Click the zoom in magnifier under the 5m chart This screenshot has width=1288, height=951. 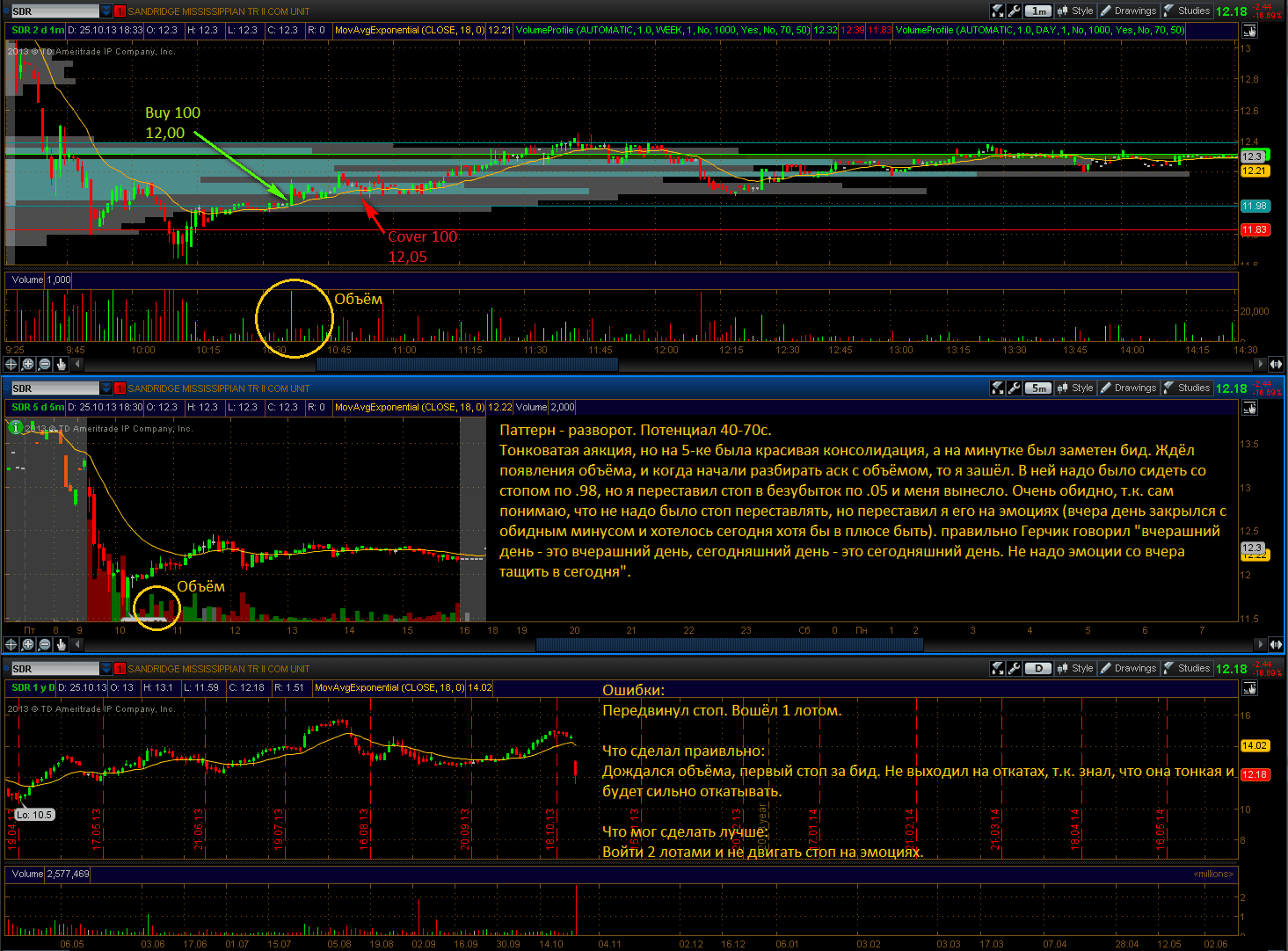28,644
